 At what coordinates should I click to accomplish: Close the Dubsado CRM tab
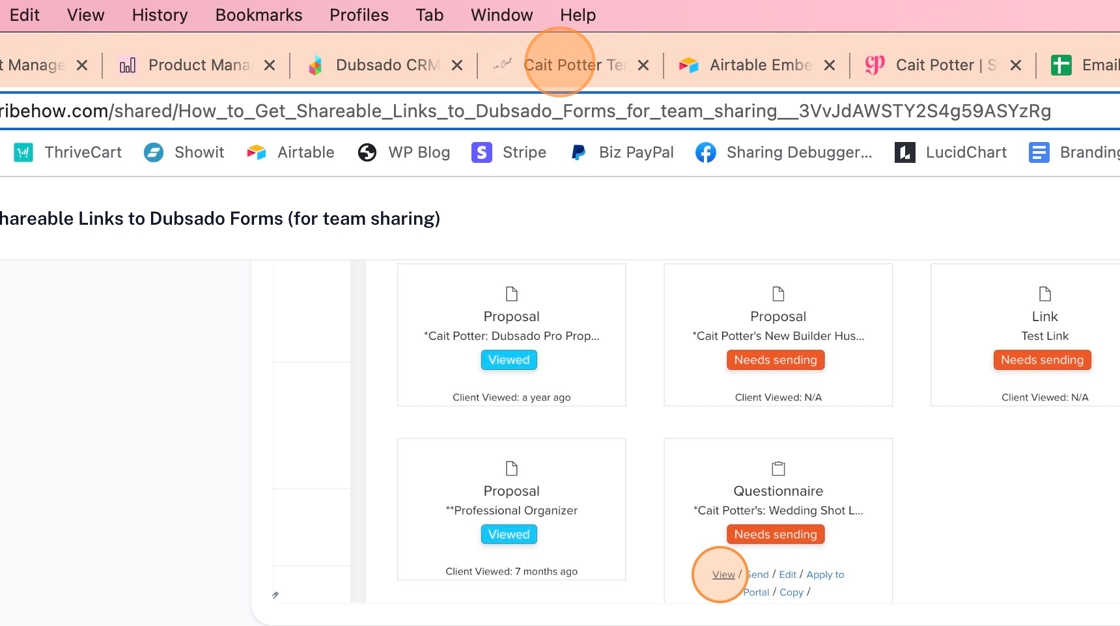click(457, 65)
